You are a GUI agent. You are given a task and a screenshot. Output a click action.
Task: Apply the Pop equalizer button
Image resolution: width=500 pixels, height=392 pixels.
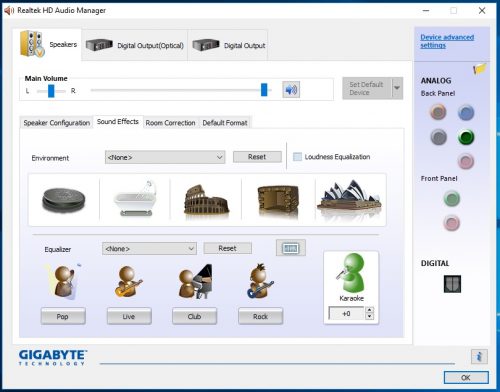[x=63, y=316]
